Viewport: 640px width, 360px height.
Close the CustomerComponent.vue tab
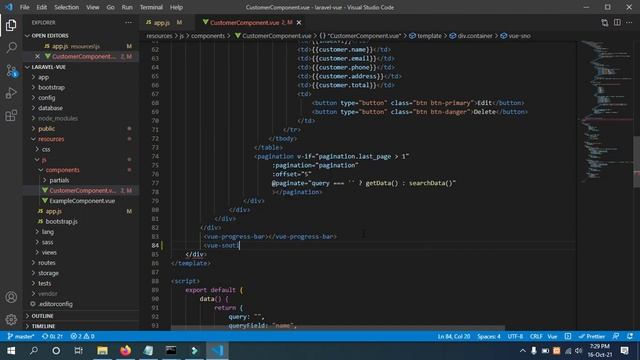[x=299, y=22]
